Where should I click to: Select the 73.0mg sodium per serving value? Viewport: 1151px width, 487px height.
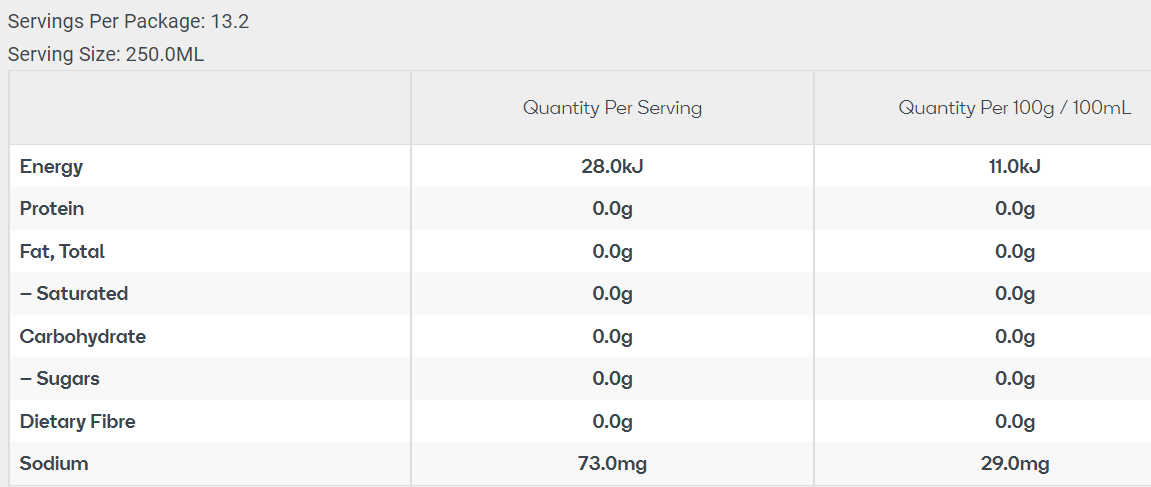(x=612, y=464)
